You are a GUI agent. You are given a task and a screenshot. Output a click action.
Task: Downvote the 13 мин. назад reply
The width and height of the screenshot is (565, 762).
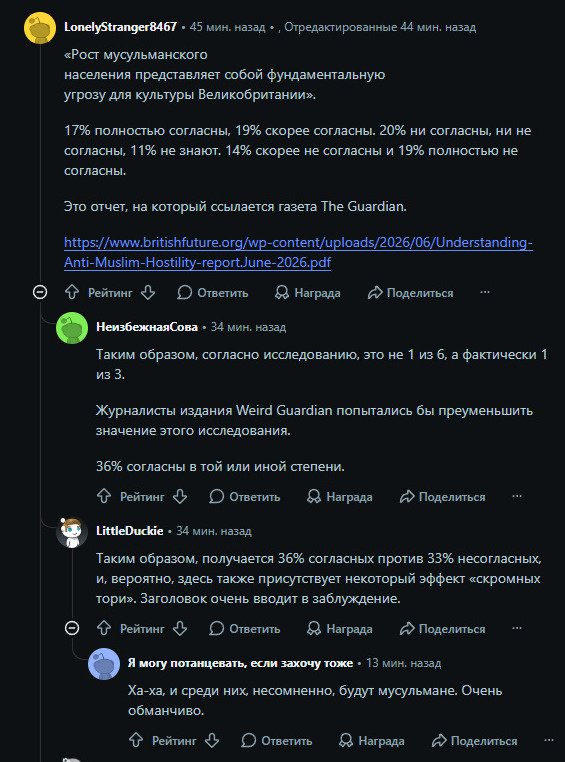click(212, 741)
